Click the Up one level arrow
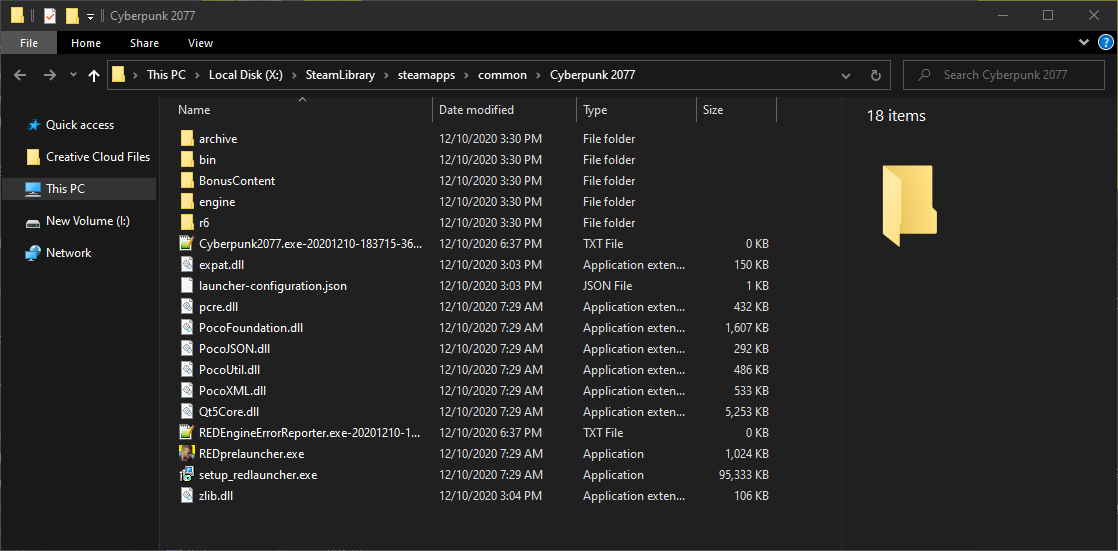Screen dimensions: 1118x551 (x=94, y=75)
